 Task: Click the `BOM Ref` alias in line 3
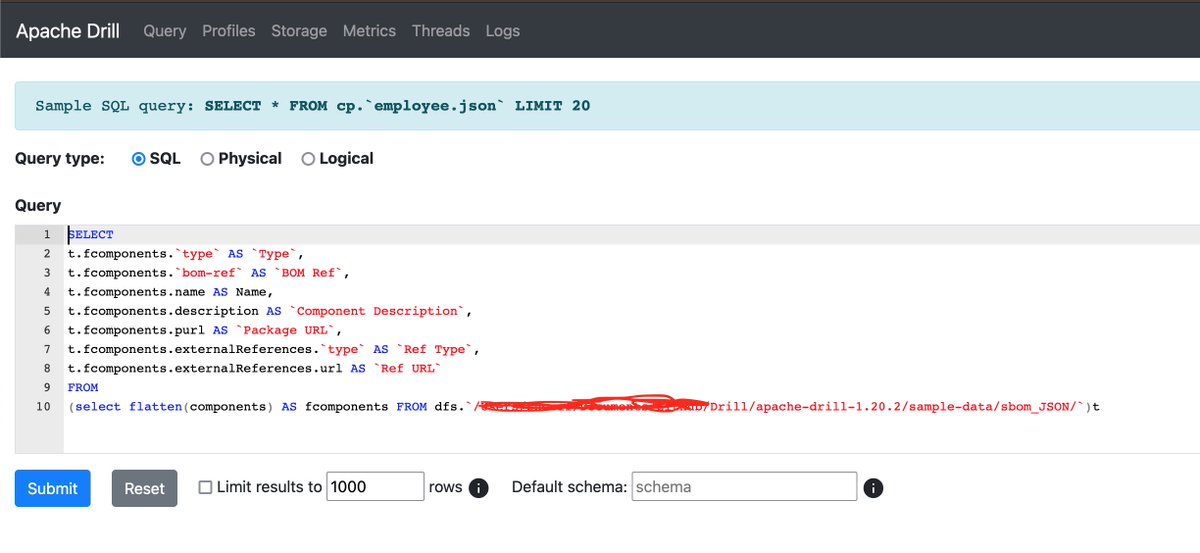click(x=311, y=273)
